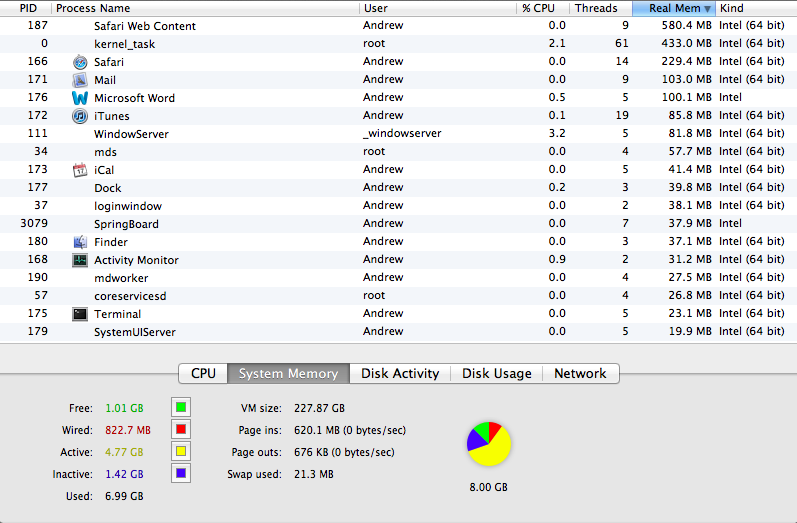Click the Microsoft Word W icon
797x523 pixels.
[80, 98]
